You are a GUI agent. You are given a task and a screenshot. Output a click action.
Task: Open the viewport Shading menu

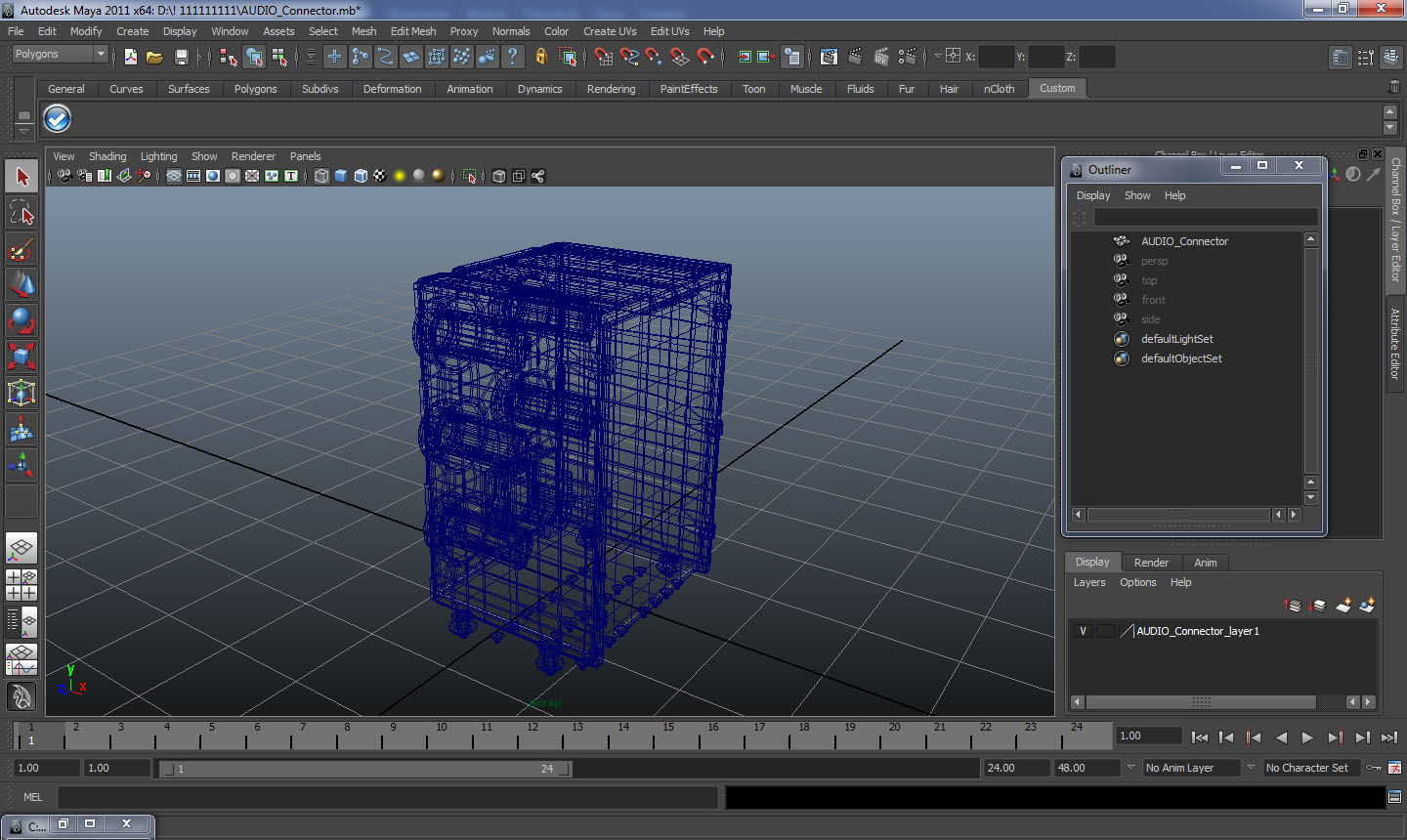[107, 156]
